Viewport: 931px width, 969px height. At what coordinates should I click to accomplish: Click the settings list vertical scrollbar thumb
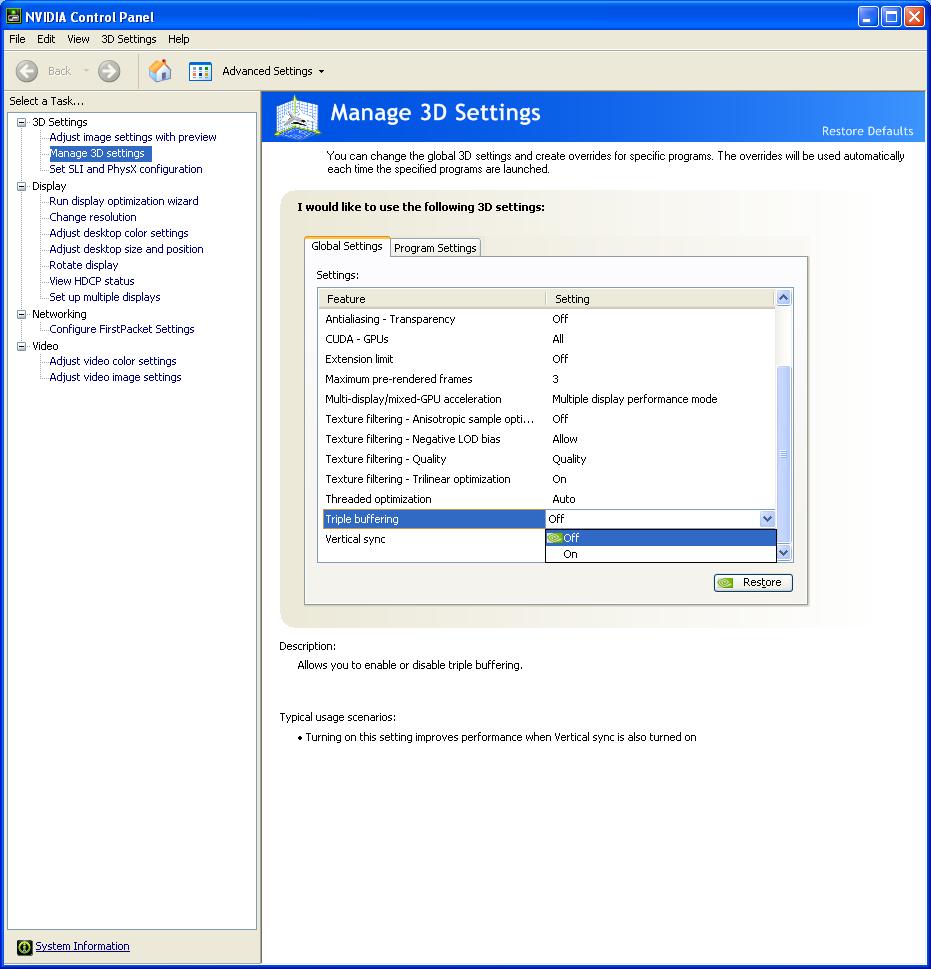click(x=783, y=455)
